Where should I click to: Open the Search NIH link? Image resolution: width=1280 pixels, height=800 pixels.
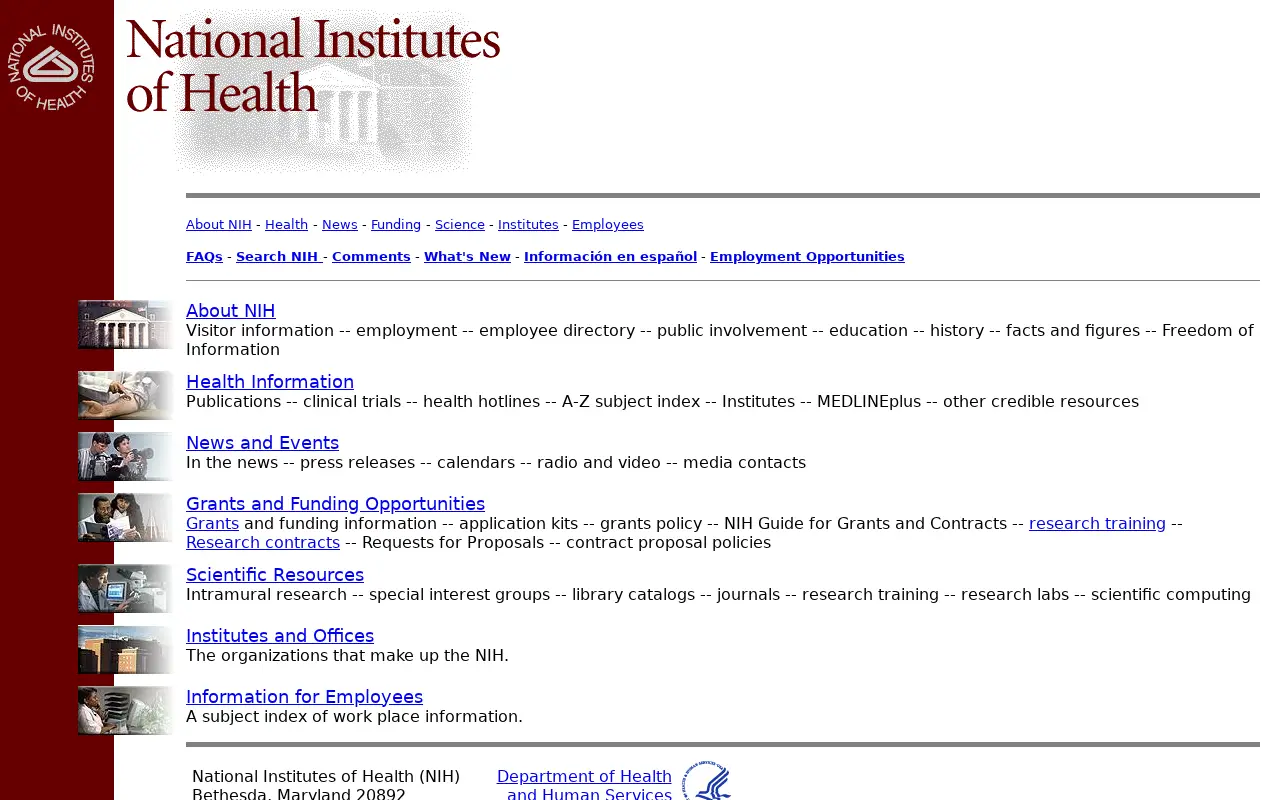pyautogui.click(x=277, y=257)
